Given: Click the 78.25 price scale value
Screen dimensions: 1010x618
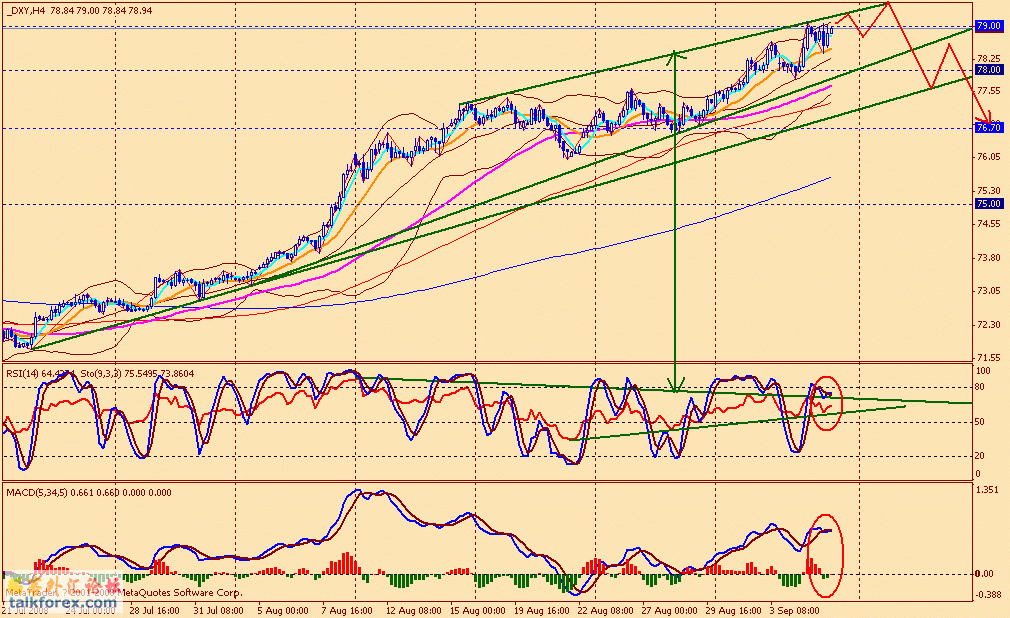Looking at the screenshot, I should tap(989, 59).
